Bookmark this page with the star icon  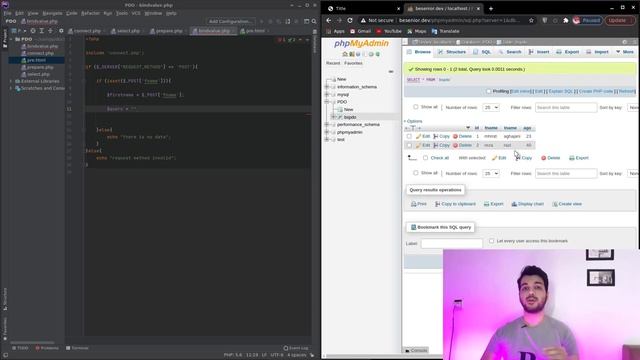531,20
